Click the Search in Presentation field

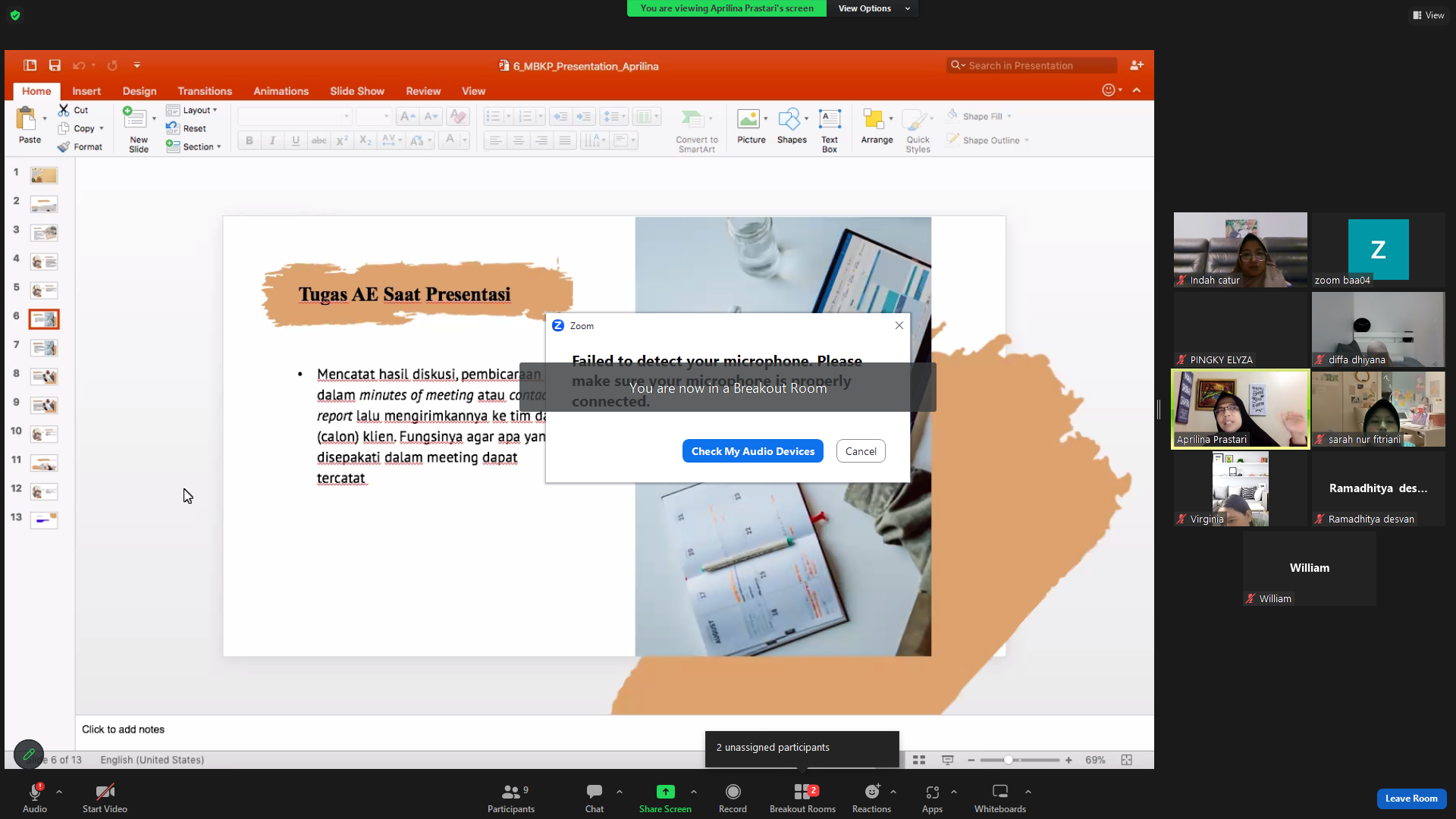click(1032, 66)
